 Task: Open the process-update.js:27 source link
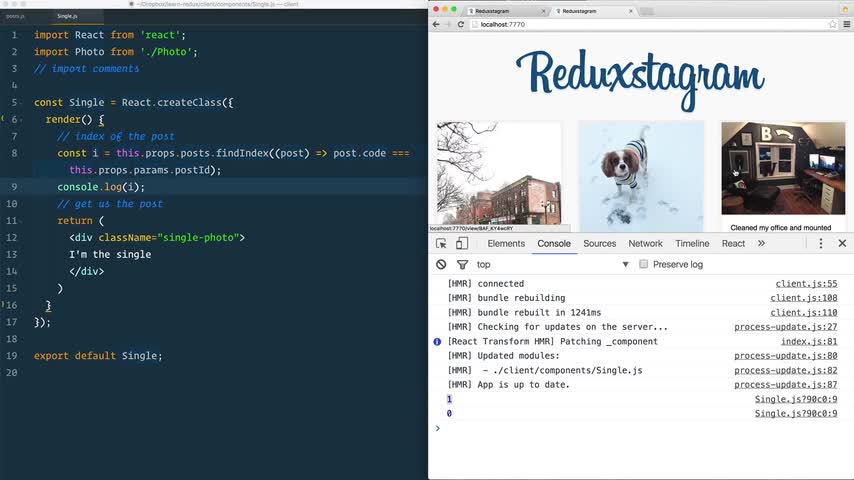click(x=785, y=327)
